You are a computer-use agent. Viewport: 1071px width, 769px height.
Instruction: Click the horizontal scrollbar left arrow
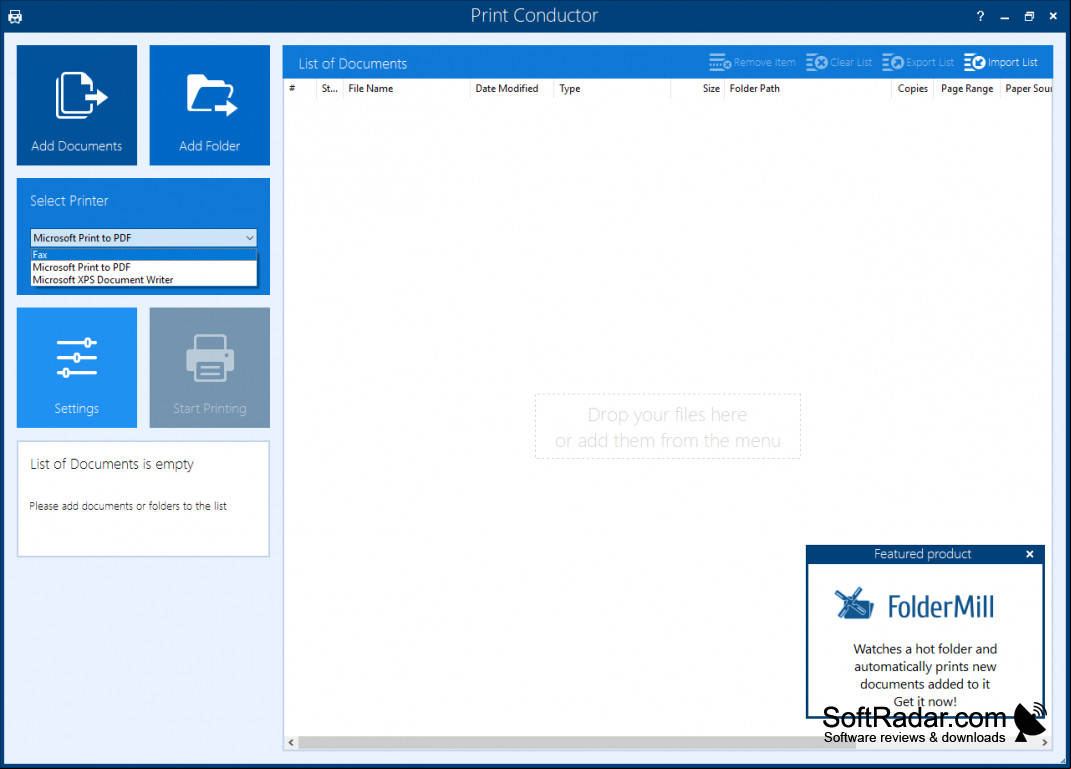click(x=291, y=742)
